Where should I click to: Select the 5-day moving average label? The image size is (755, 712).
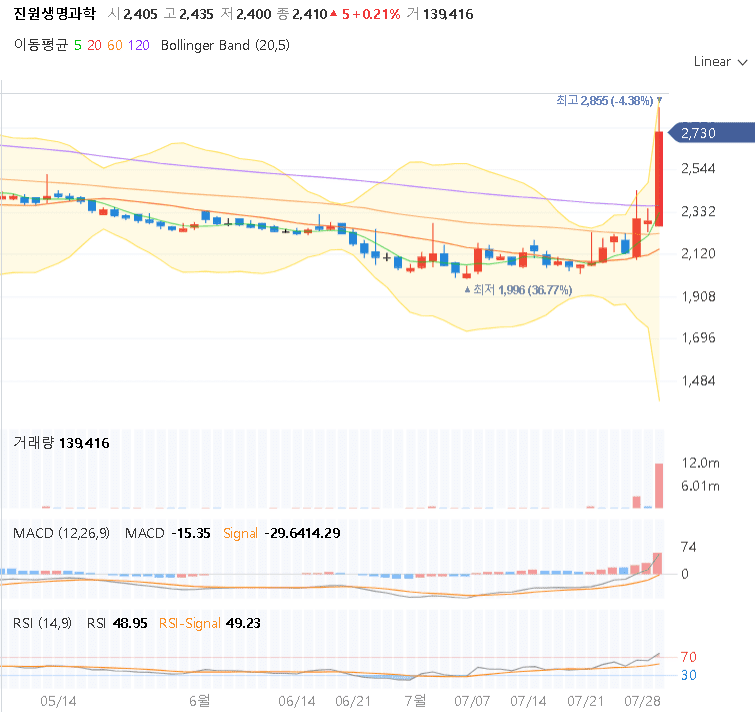pyautogui.click(x=78, y=45)
